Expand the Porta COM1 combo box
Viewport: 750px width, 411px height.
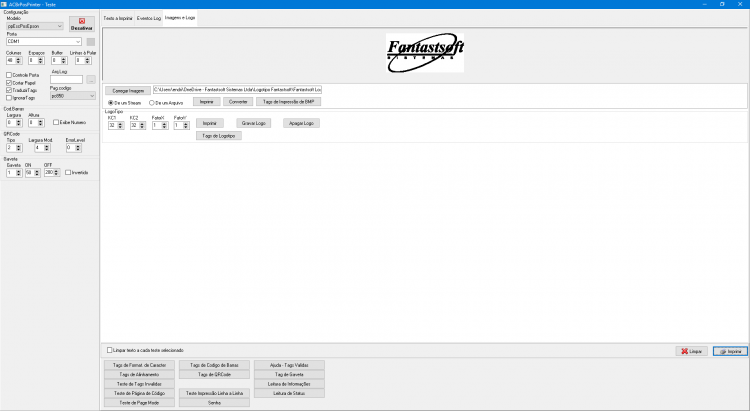click(x=44, y=42)
